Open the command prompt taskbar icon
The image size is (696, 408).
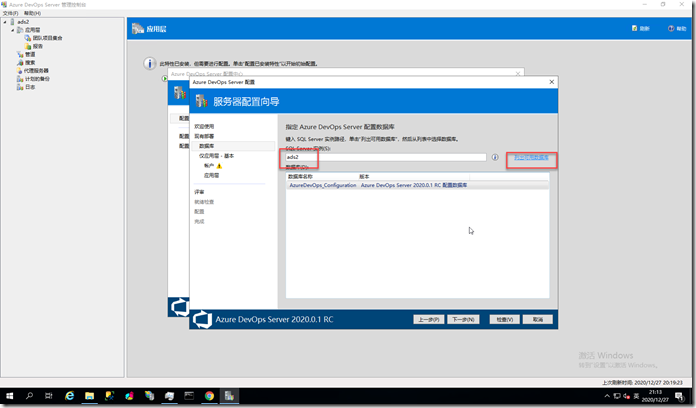point(189,396)
